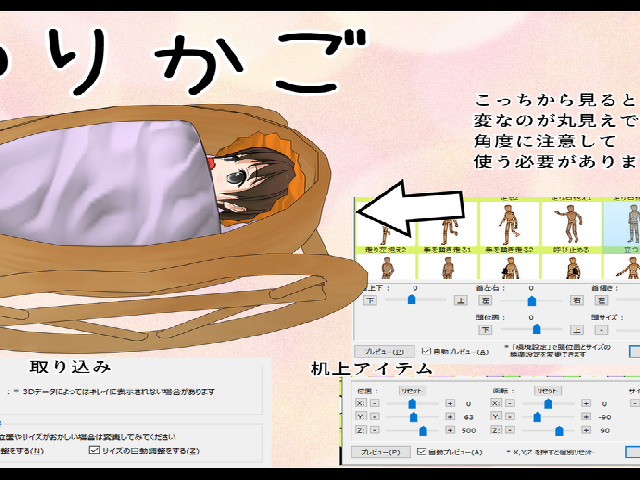
Task: Click the 左 button for 首左右
Action: [x=484, y=299]
